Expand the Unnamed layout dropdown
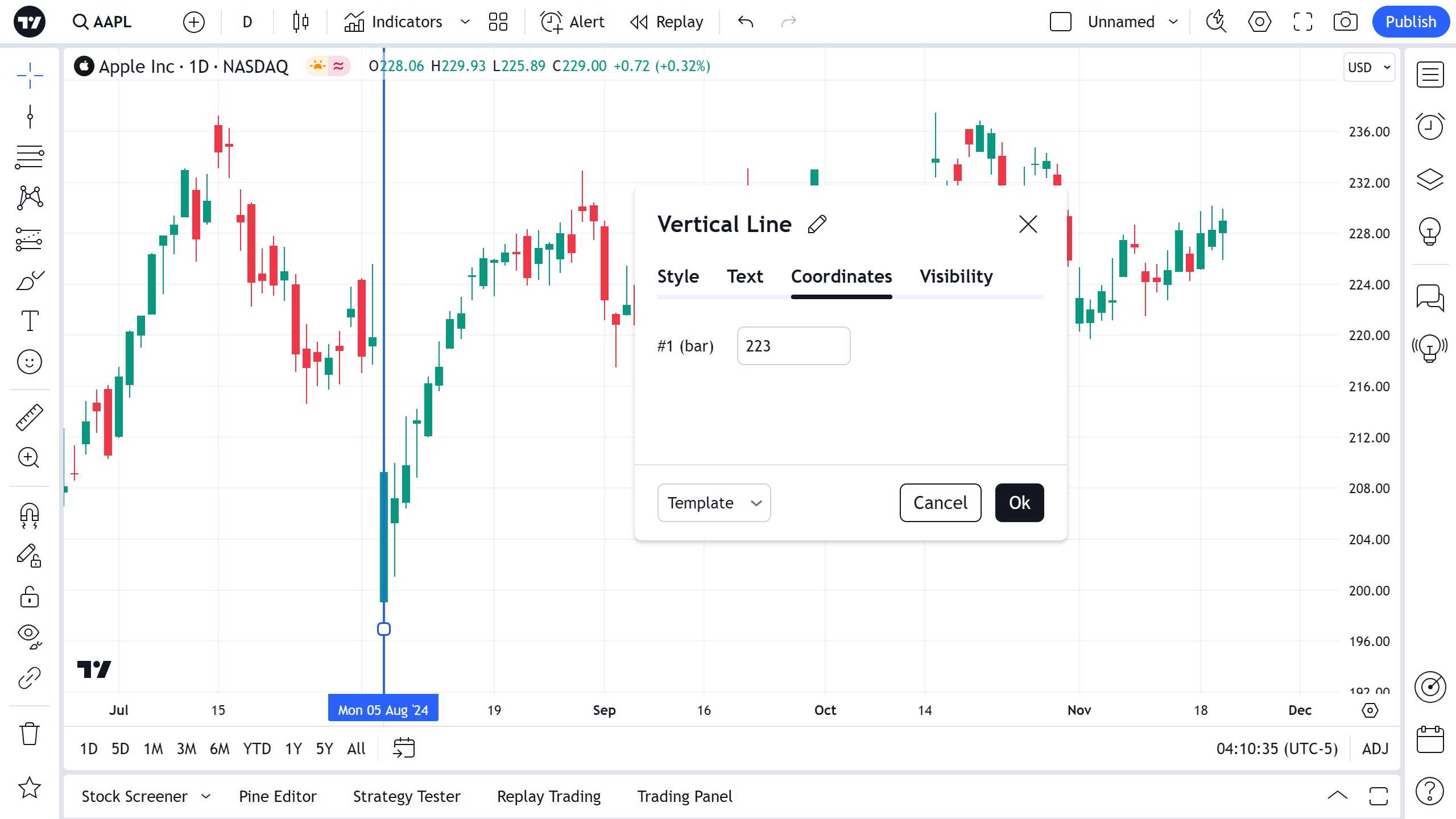Viewport: 1456px width, 819px height. click(1173, 22)
